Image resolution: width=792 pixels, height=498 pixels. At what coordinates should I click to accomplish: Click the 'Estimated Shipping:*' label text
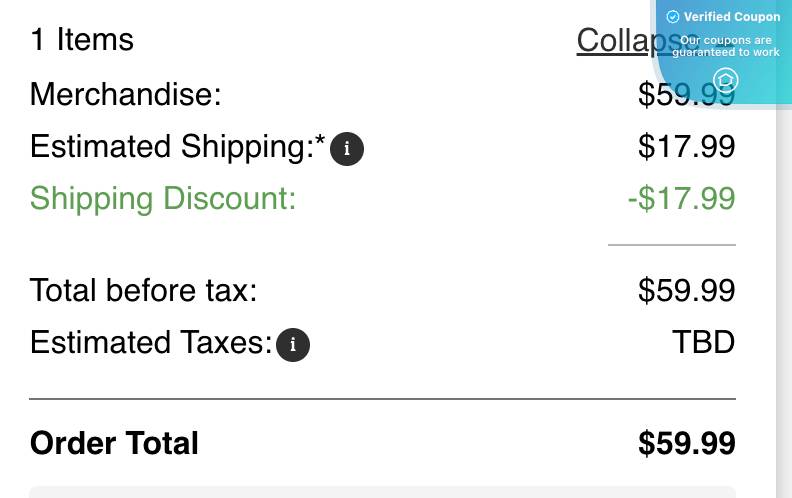click(177, 146)
